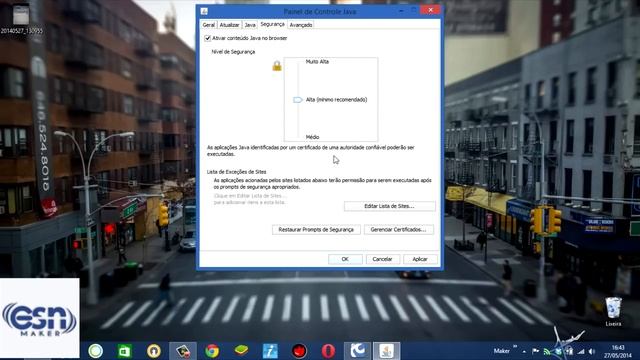Click the security level slider handle

point(298,100)
